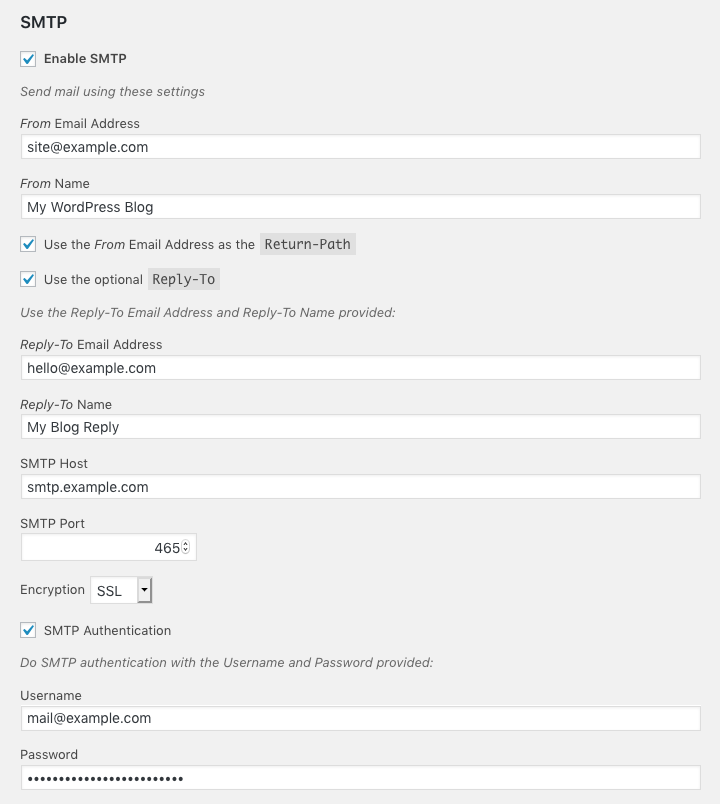Disable SMTP Authentication
Image resolution: width=720 pixels, height=804 pixels.
pos(29,630)
